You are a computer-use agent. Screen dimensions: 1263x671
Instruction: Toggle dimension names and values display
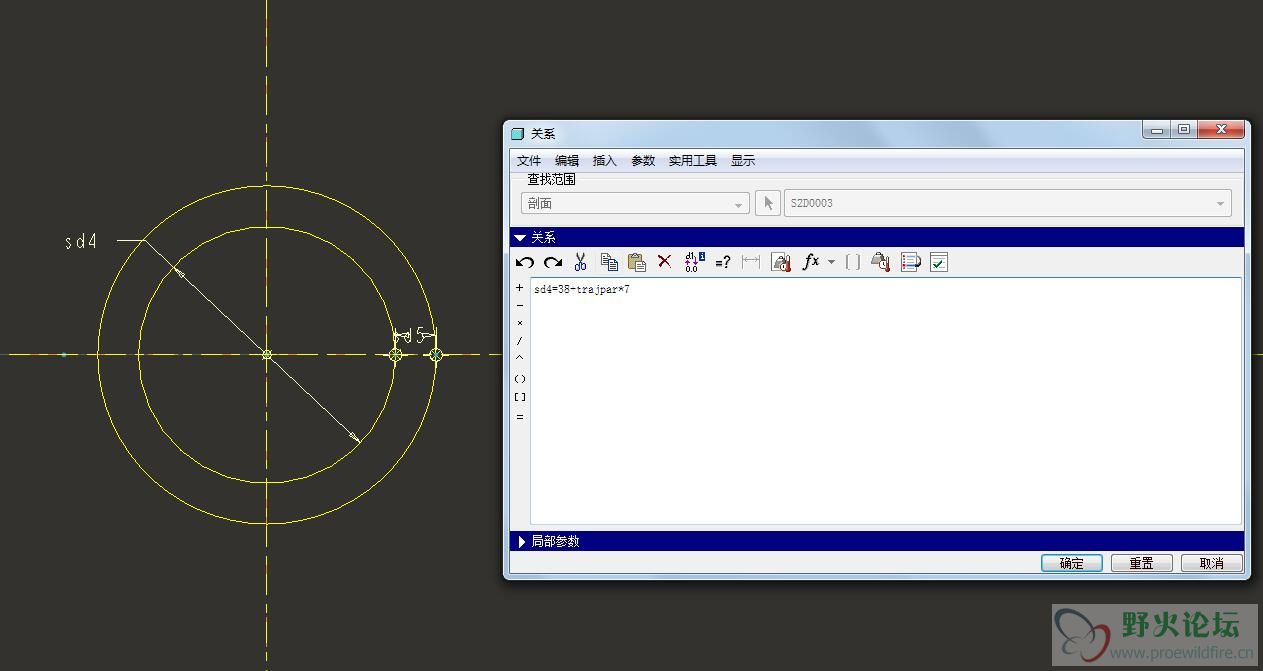click(695, 262)
